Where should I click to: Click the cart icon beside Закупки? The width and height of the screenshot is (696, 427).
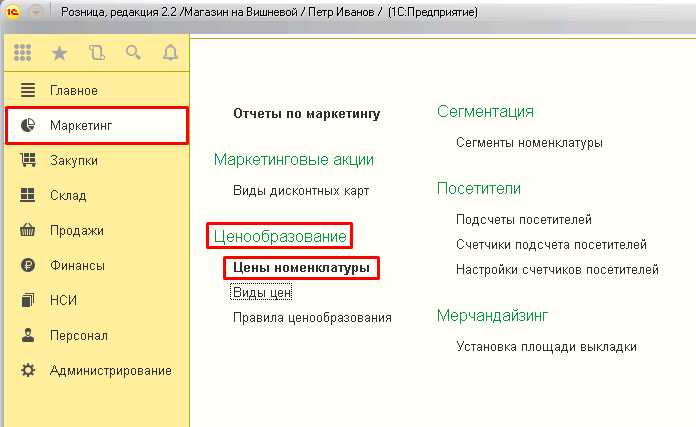tap(28, 160)
